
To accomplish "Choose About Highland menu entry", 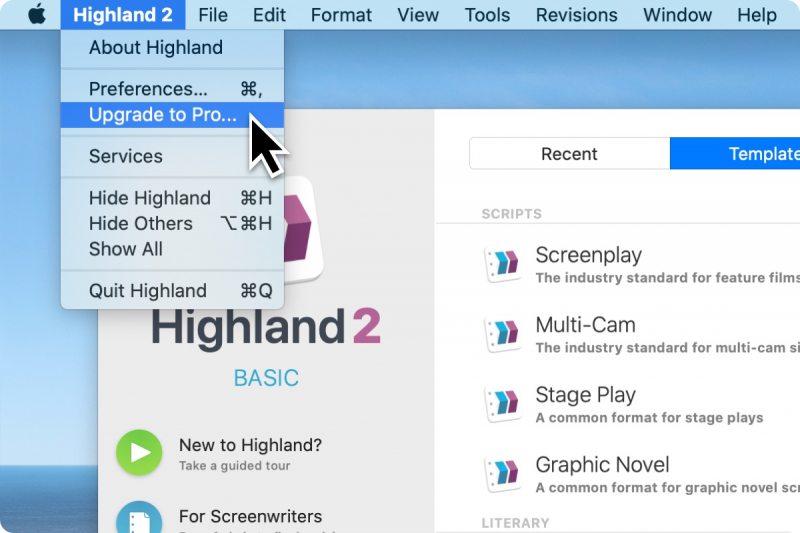I will (x=155, y=48).
